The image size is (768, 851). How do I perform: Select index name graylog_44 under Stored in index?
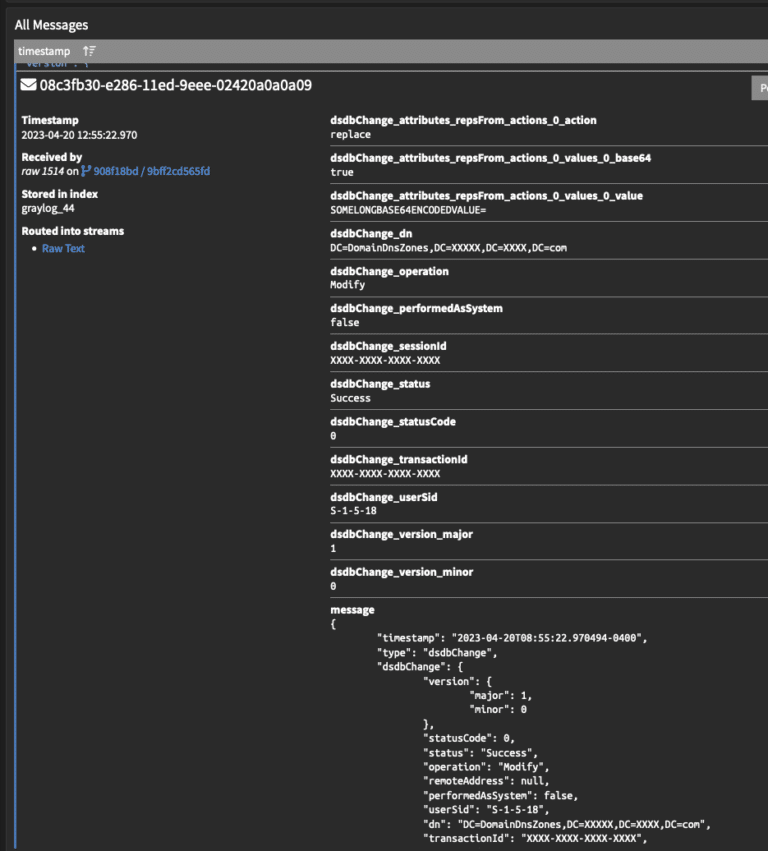coord(46,209)
